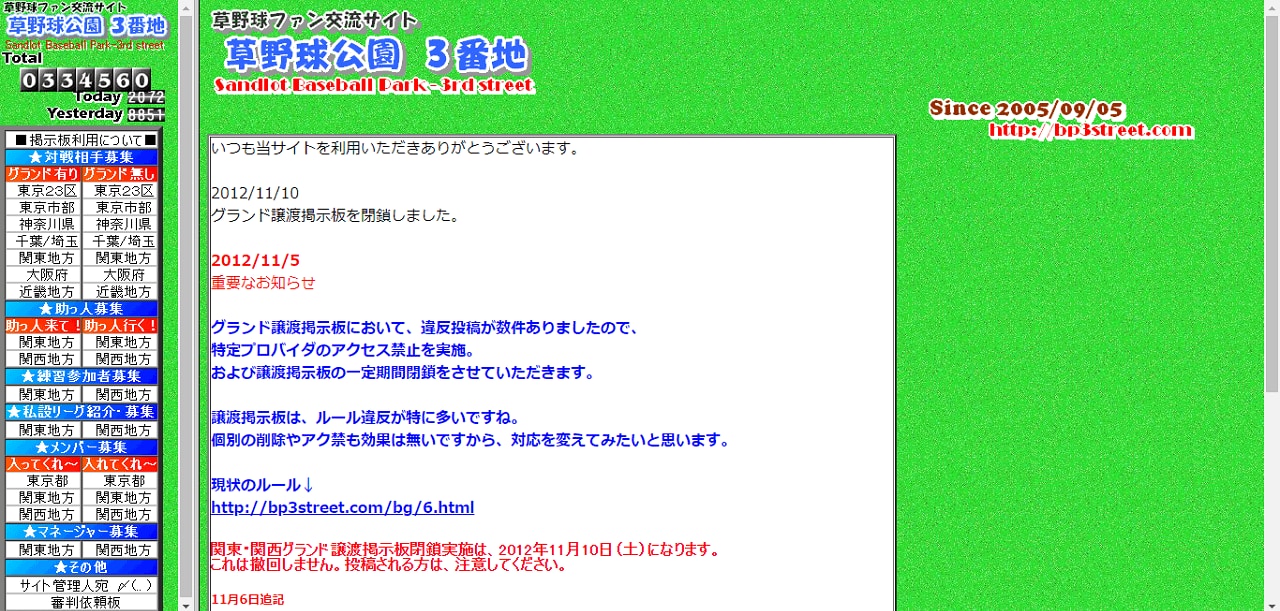Click the page's right vertical scrollbar
The image size is (1280, 611).
[x=1271, y=300]
